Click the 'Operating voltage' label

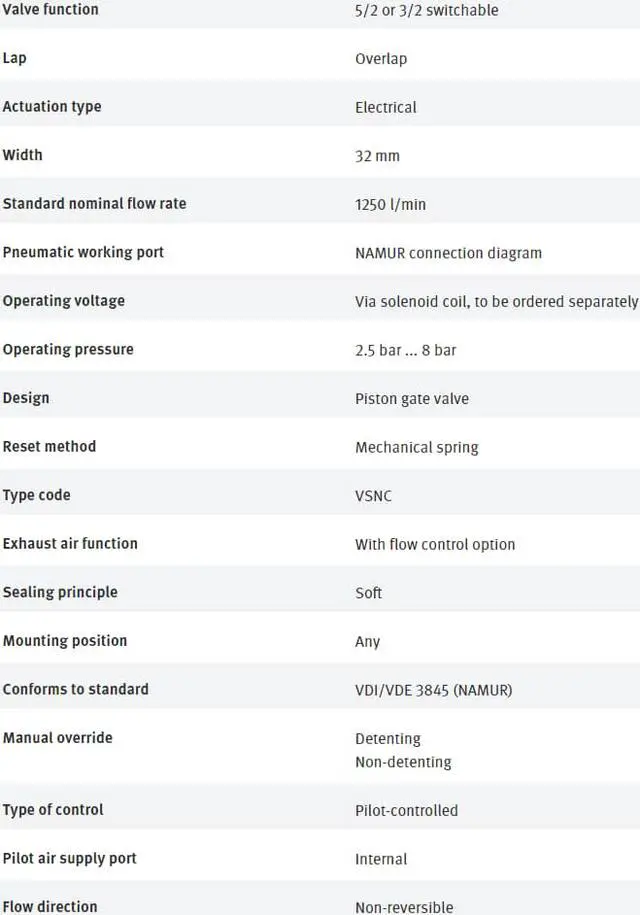pyautogui.click(x=63, y=301)
